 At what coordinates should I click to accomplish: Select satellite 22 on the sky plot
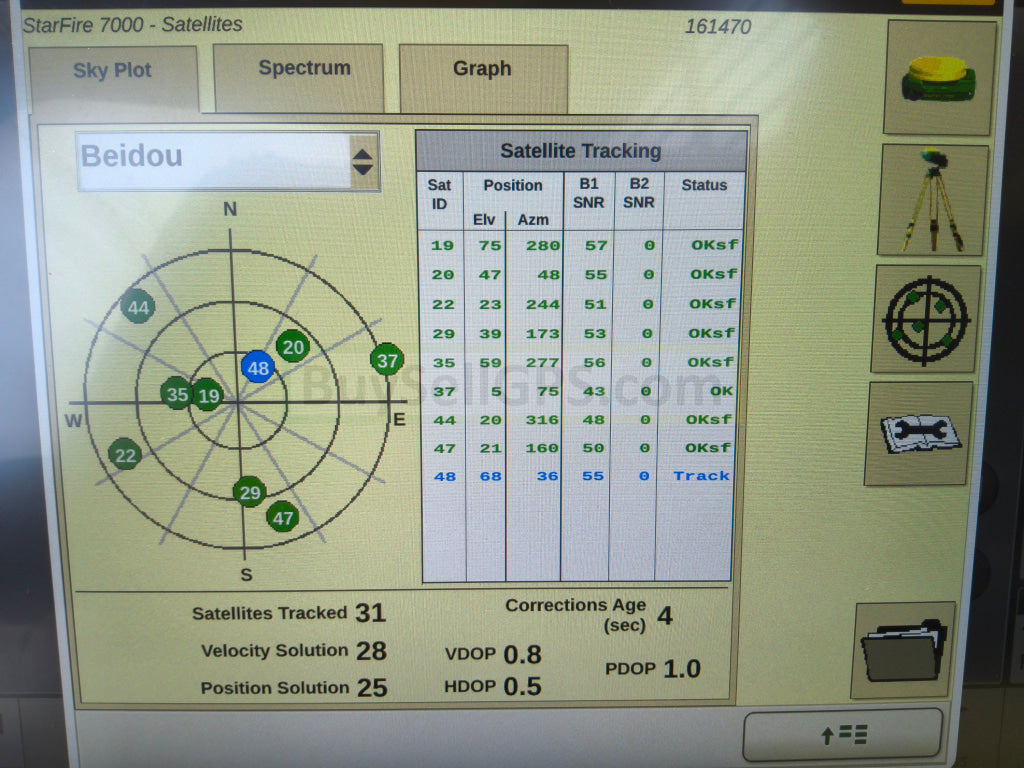click(125, 455)
